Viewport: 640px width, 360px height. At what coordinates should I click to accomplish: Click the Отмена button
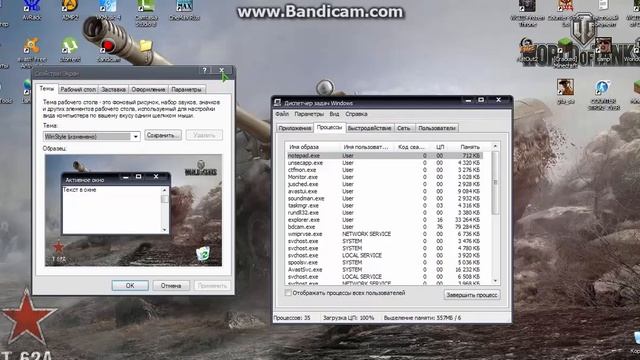coord(171,285)
